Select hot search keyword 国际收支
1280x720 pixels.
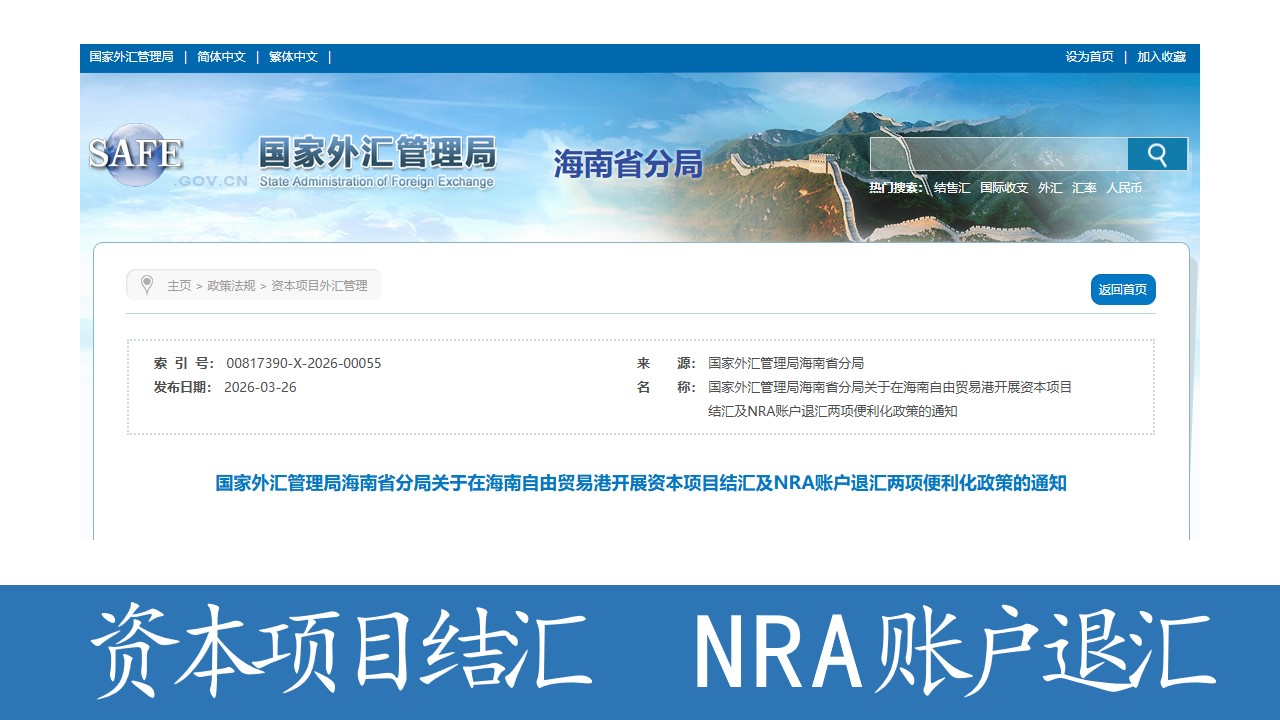[1003, 188]
